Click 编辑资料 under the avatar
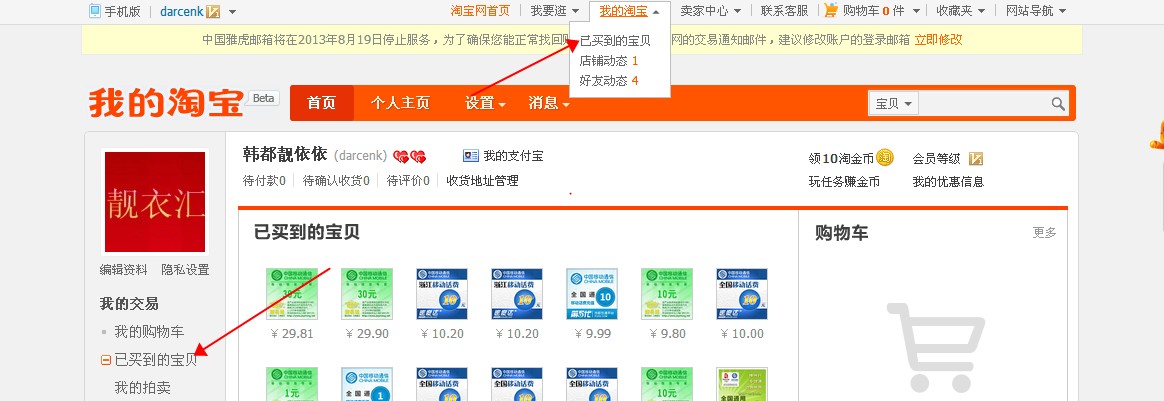 click(123, 270)
